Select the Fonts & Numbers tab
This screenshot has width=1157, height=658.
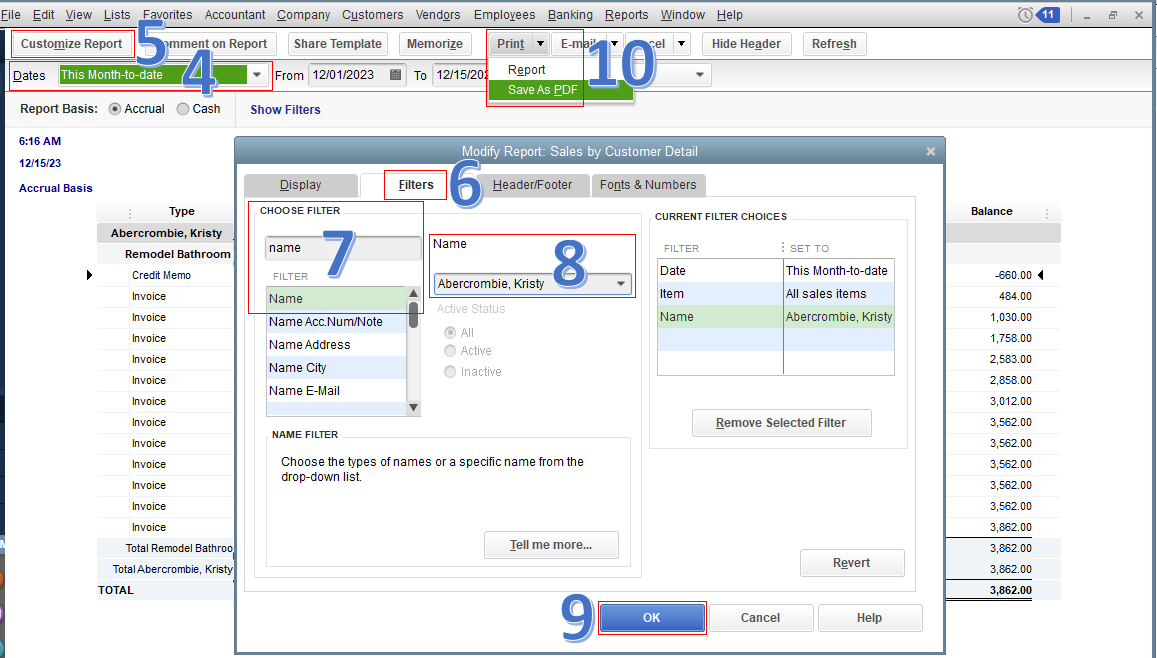[648, 185]
